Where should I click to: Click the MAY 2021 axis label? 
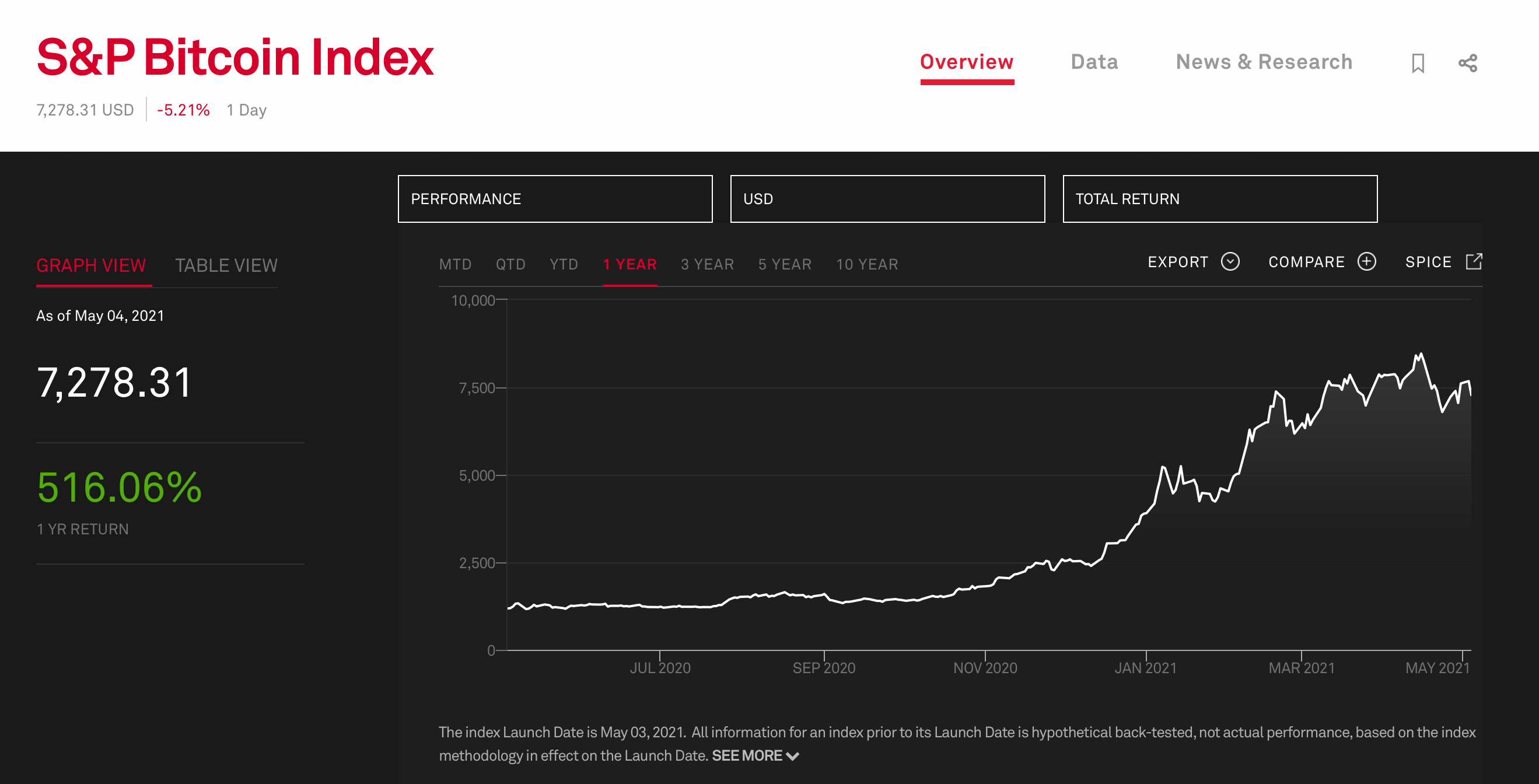point(1437,667)
